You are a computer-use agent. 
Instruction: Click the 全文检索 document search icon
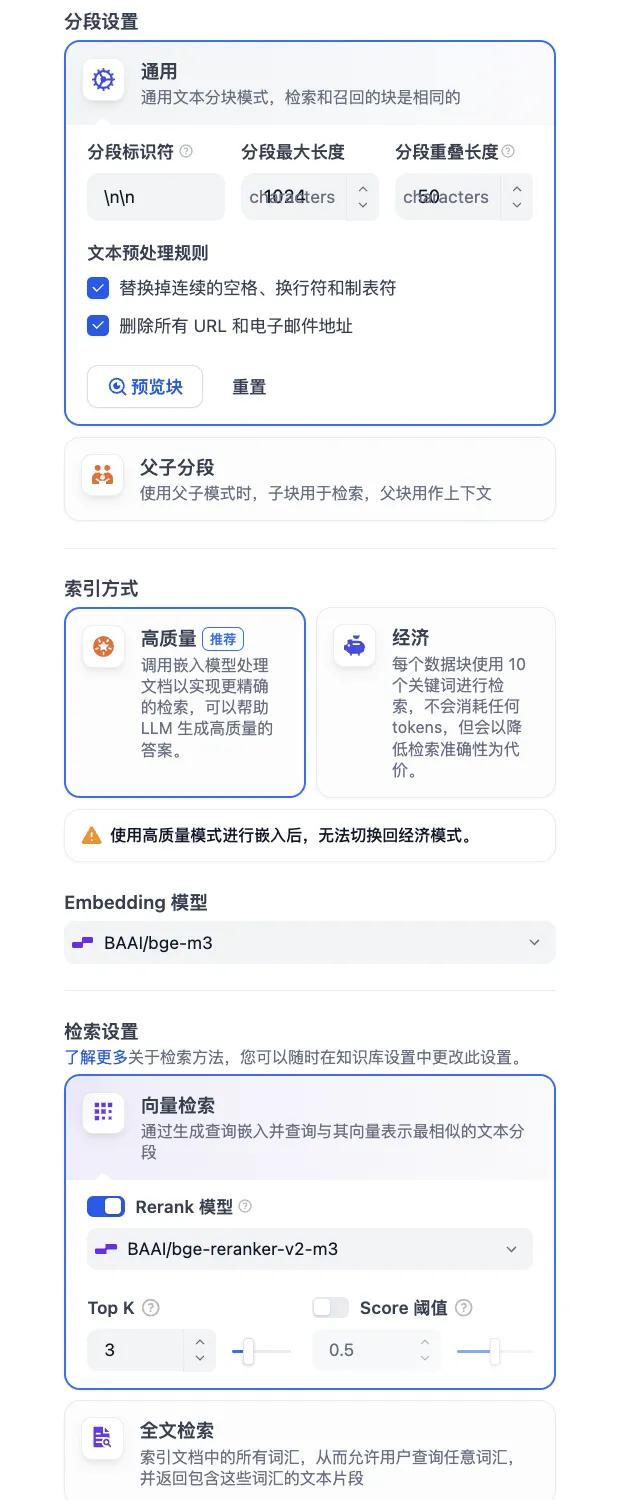[102, 1438]
